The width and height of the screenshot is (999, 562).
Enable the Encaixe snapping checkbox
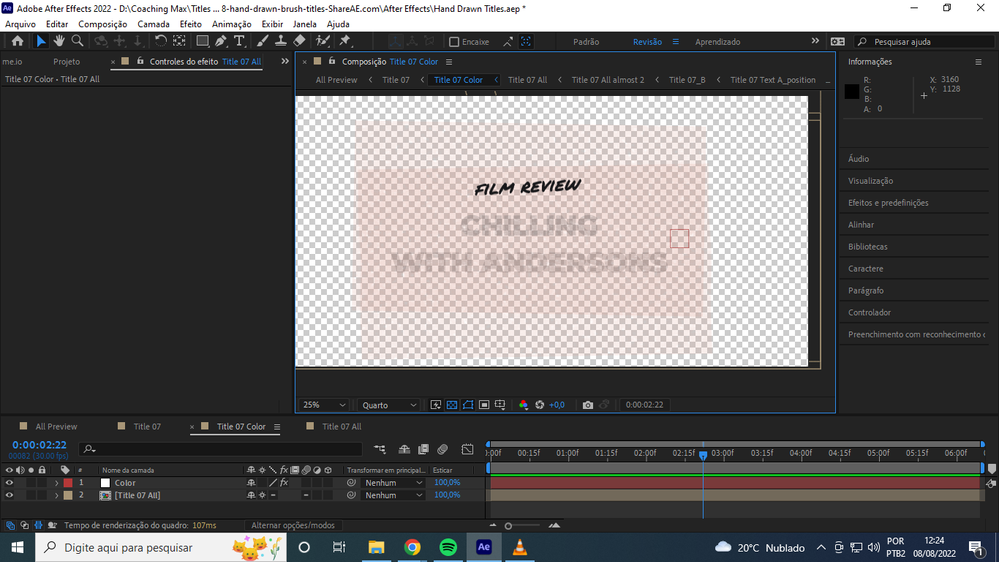454,42
